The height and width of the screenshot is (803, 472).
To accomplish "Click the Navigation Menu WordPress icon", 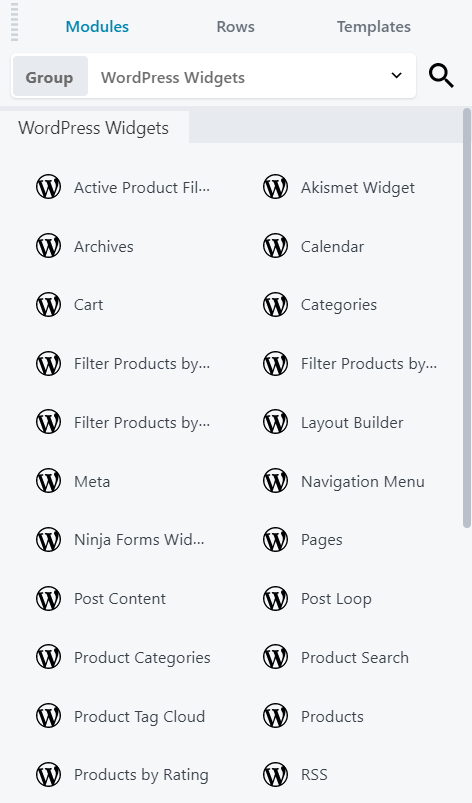I will click(275, 481).
